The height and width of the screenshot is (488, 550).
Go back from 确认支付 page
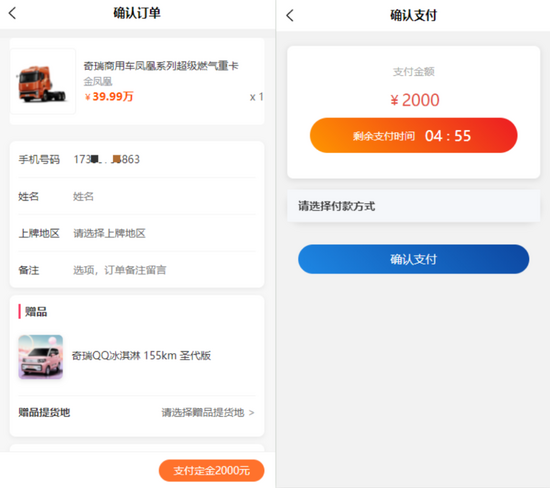pos(290,15)
